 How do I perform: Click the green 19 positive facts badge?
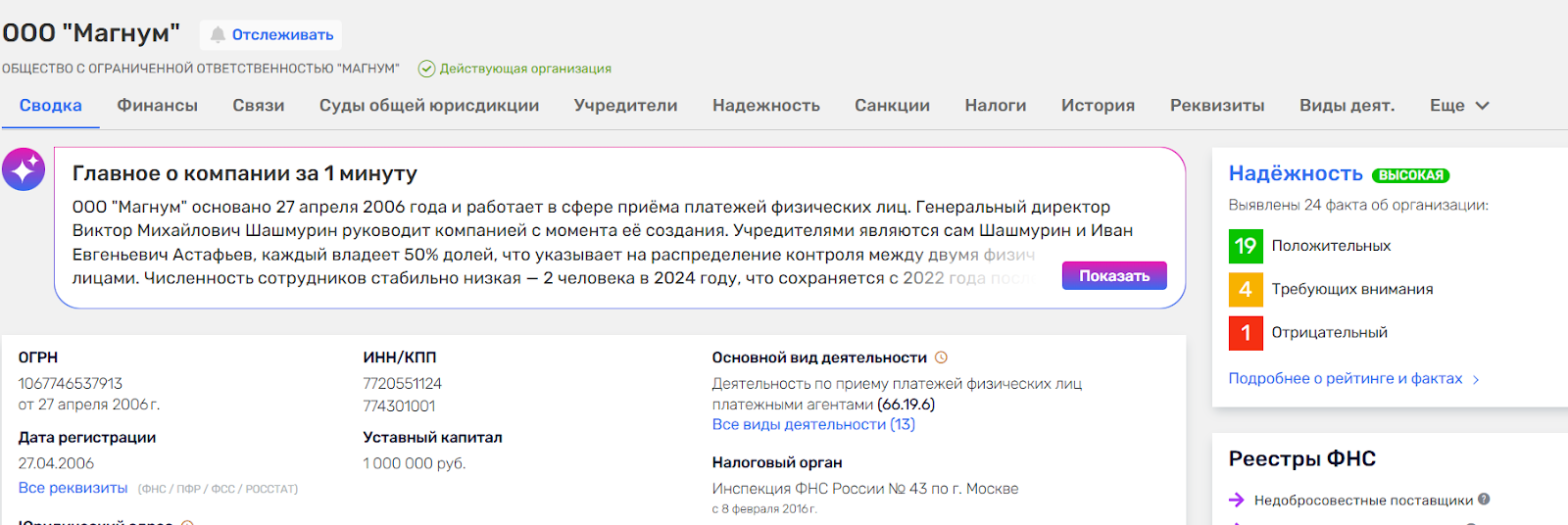coord(1246,246)
